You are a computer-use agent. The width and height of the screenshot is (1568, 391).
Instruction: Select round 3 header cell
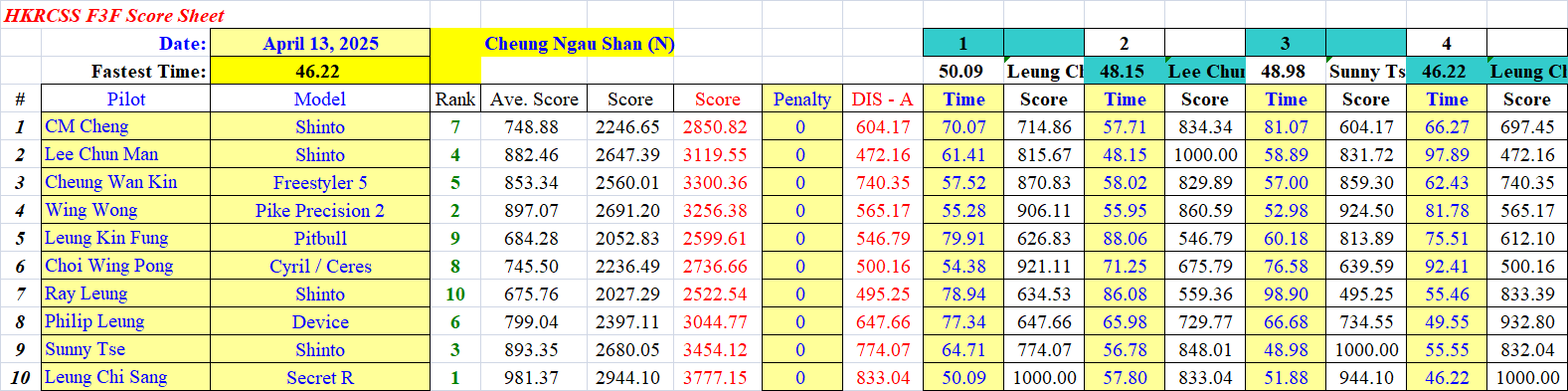click(x=1286, y=43)
